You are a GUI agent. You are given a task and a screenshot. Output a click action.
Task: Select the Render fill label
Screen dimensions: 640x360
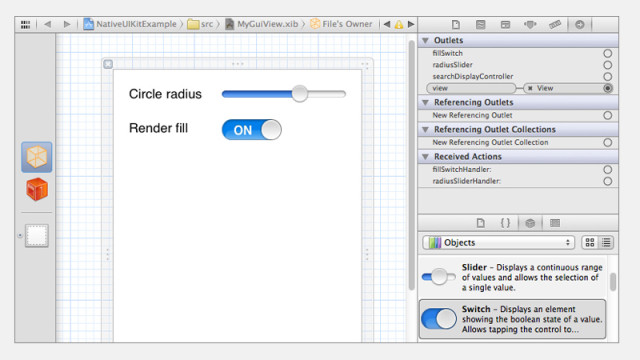[x=158, y=128]
